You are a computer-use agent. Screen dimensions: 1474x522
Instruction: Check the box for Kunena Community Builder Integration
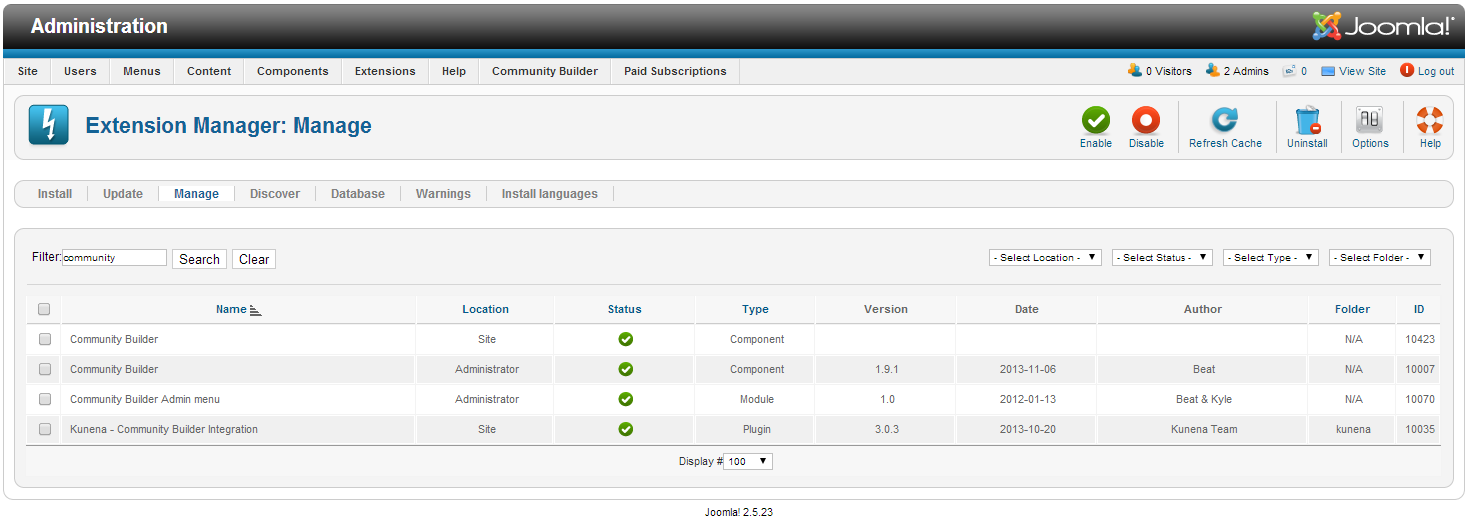point(45,429)
